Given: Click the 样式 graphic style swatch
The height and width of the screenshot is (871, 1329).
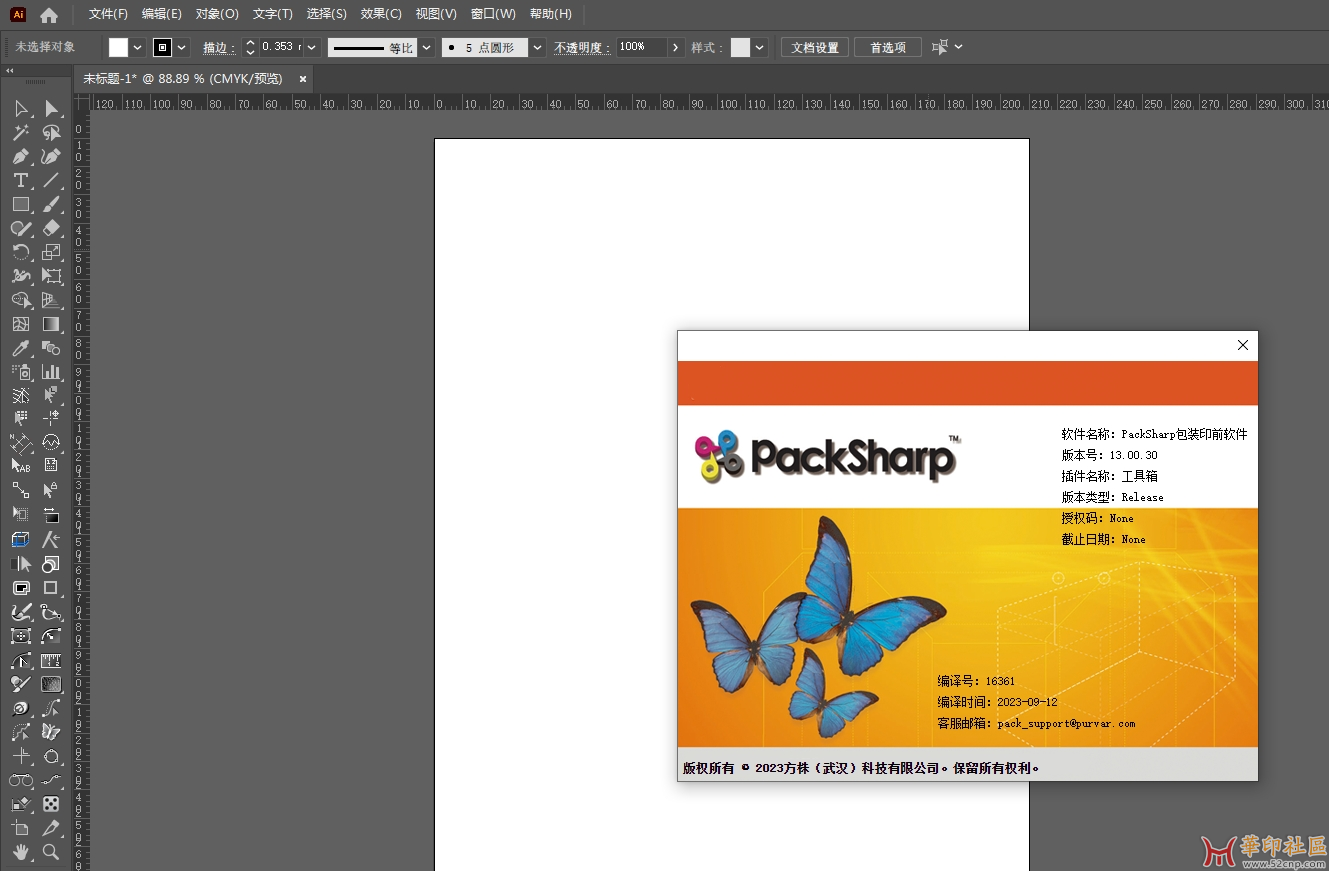Looking at the screenshot, I should coord(740,47).
